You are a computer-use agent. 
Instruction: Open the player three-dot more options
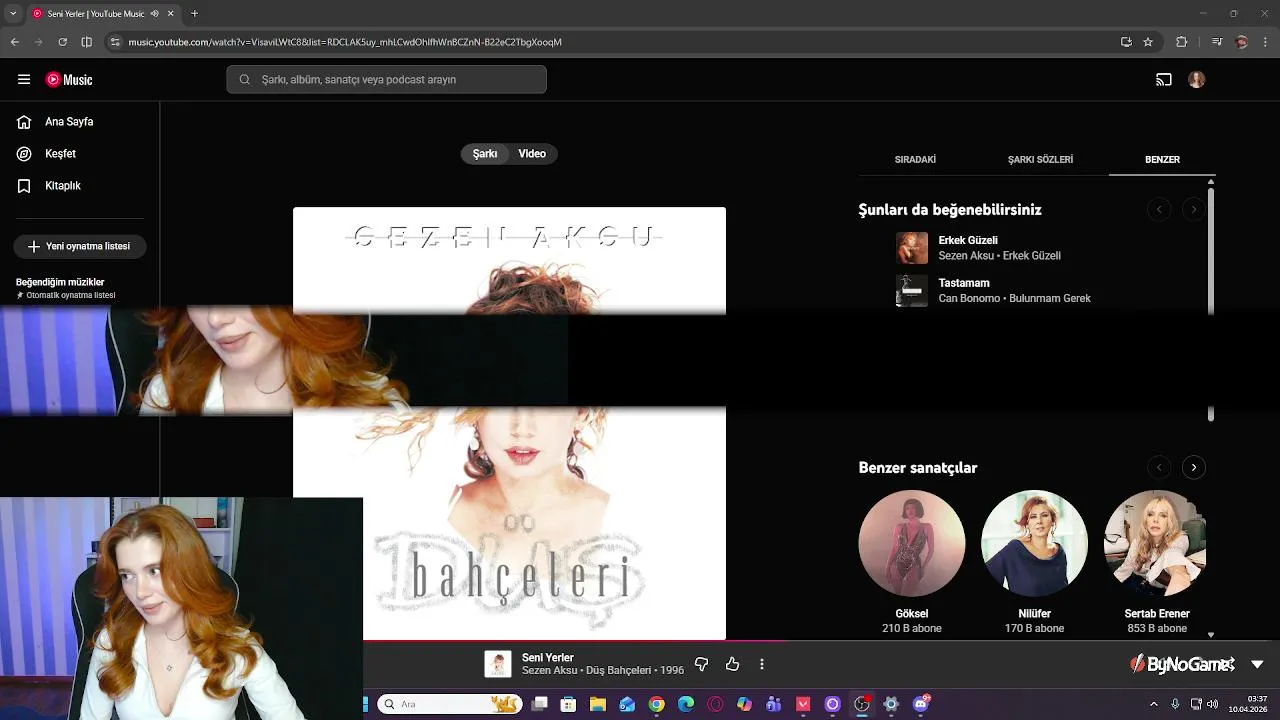(x=762, y=664)
